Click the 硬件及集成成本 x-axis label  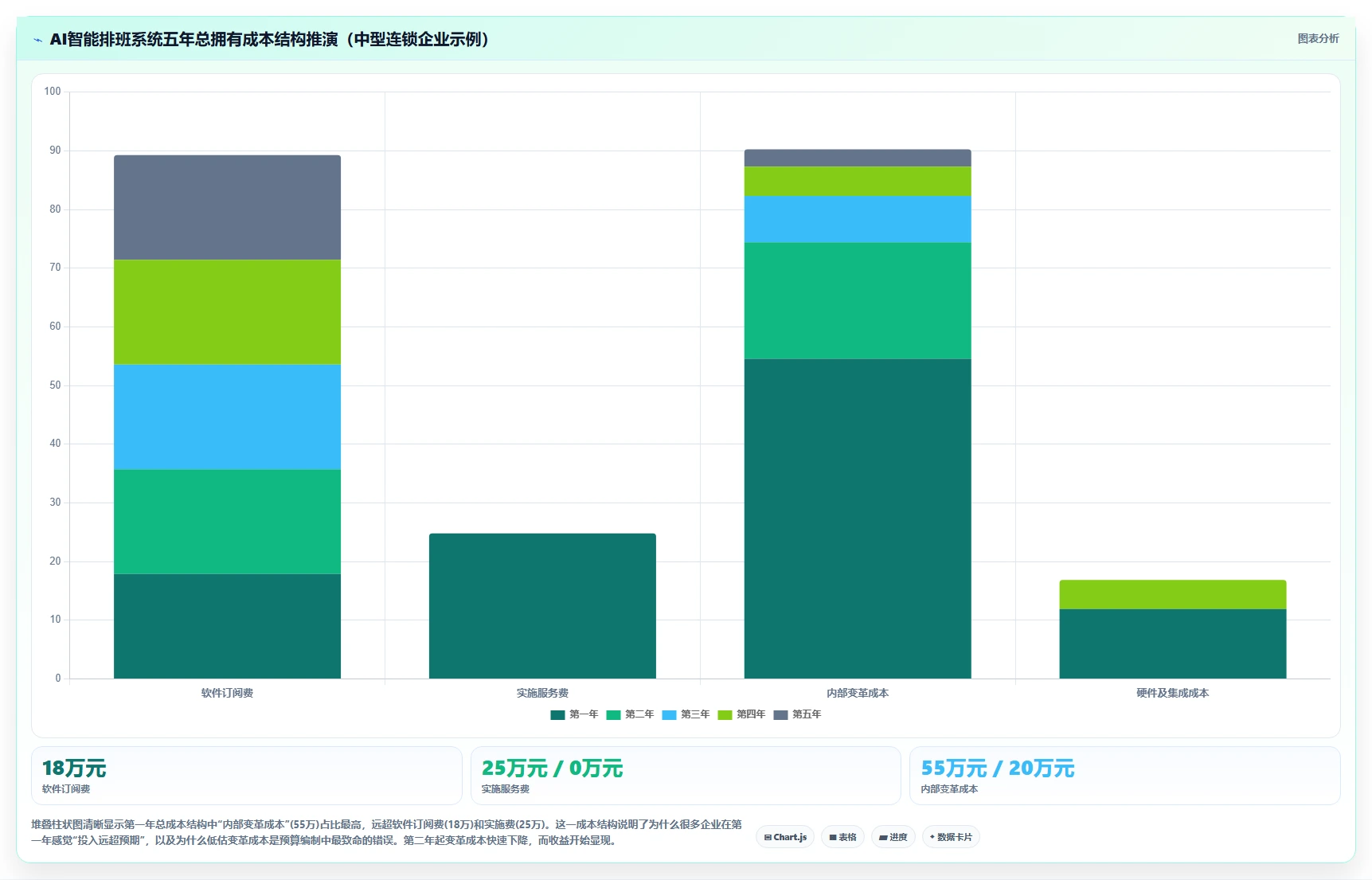point(1173,693)
